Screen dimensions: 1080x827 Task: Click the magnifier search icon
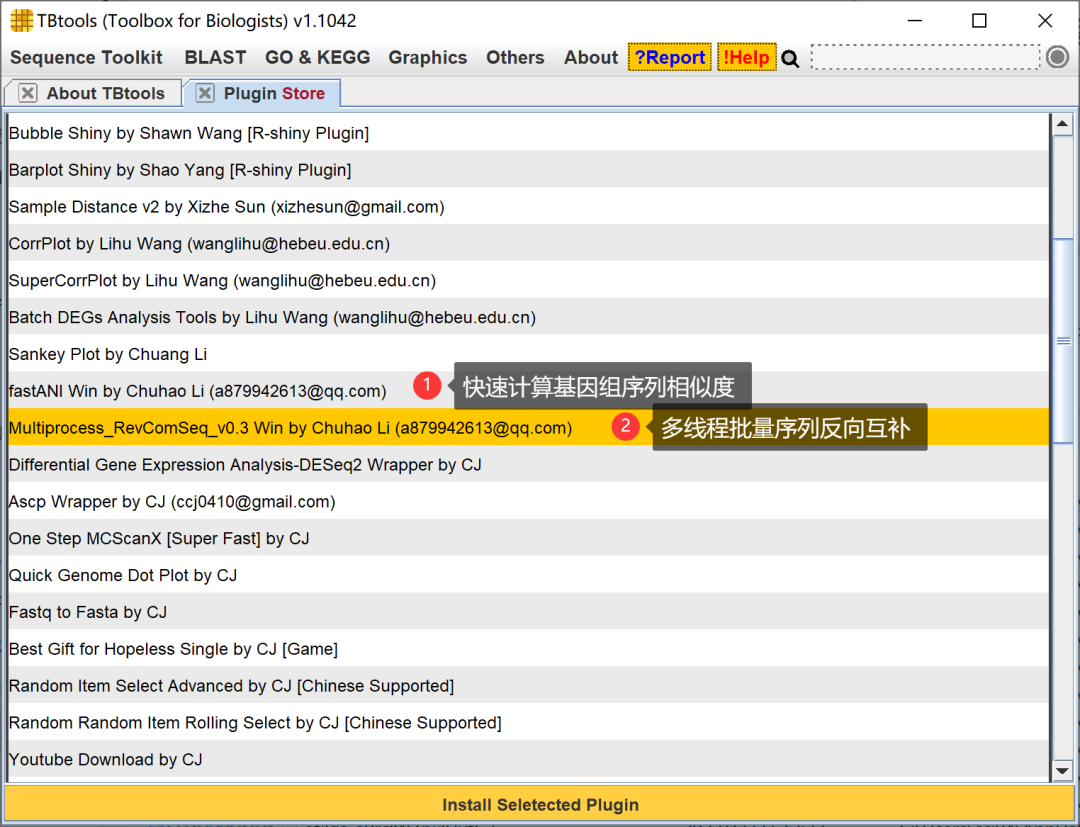791,59
